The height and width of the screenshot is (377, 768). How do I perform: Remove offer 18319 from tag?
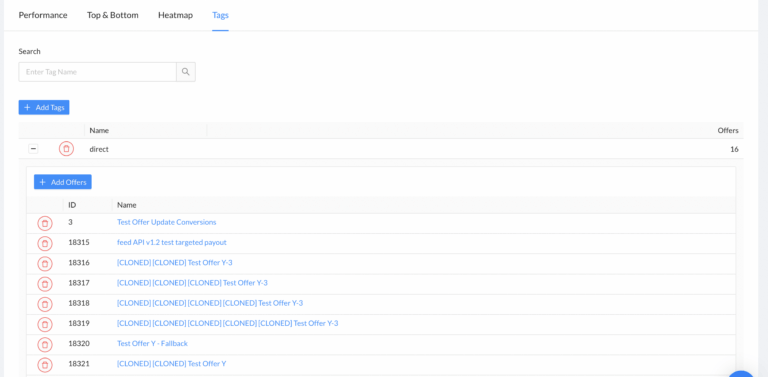click(45, 324)
